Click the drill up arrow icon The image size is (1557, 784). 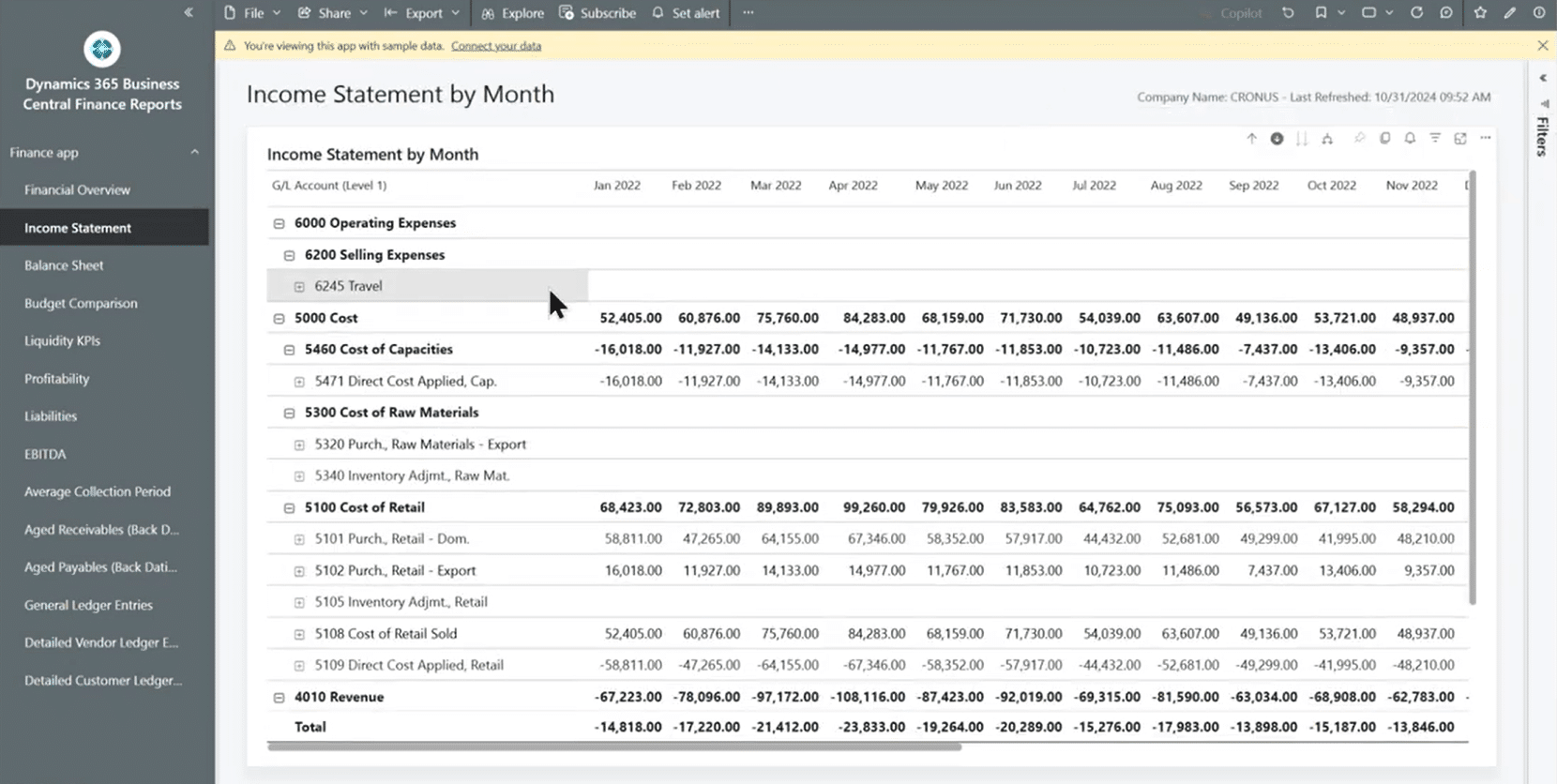1251,139
